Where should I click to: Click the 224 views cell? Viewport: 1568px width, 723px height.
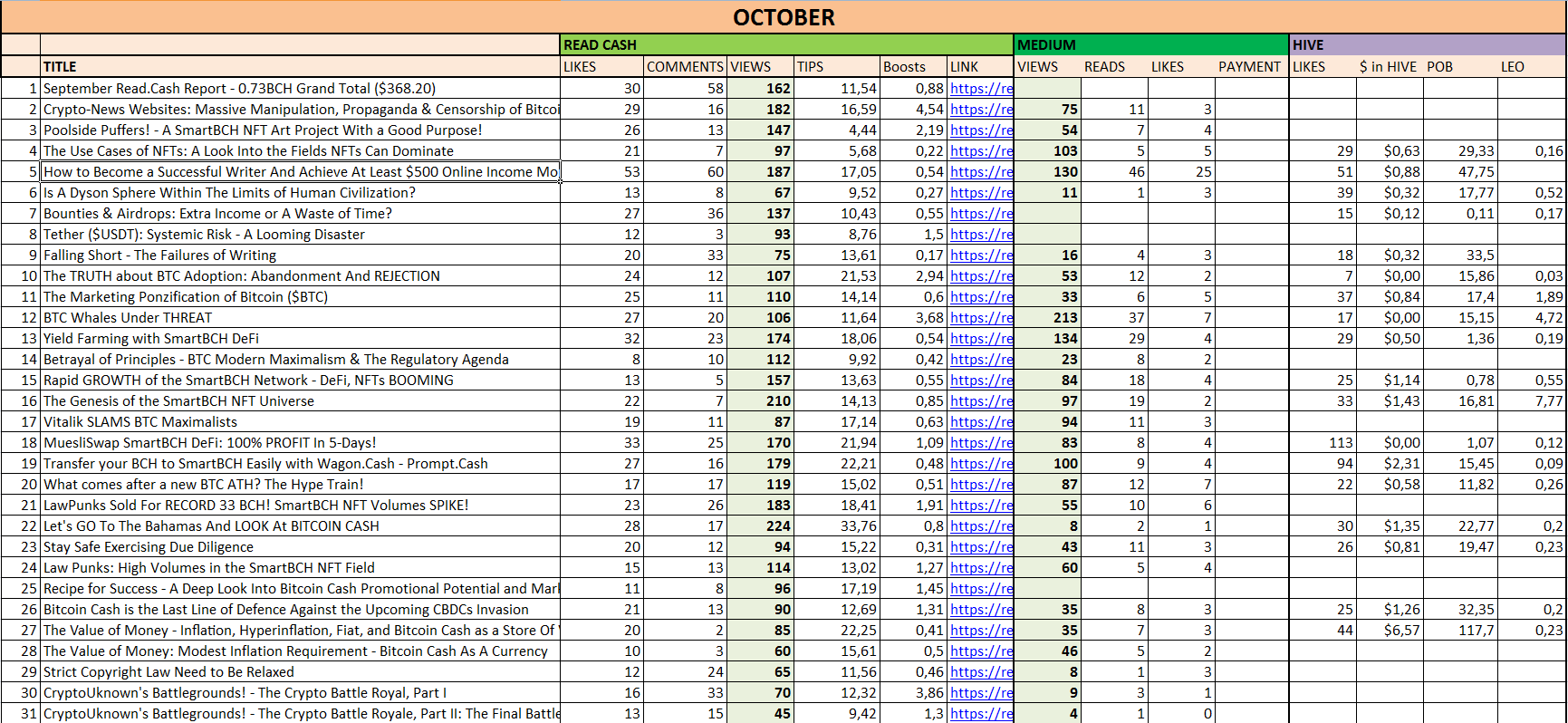761,526
